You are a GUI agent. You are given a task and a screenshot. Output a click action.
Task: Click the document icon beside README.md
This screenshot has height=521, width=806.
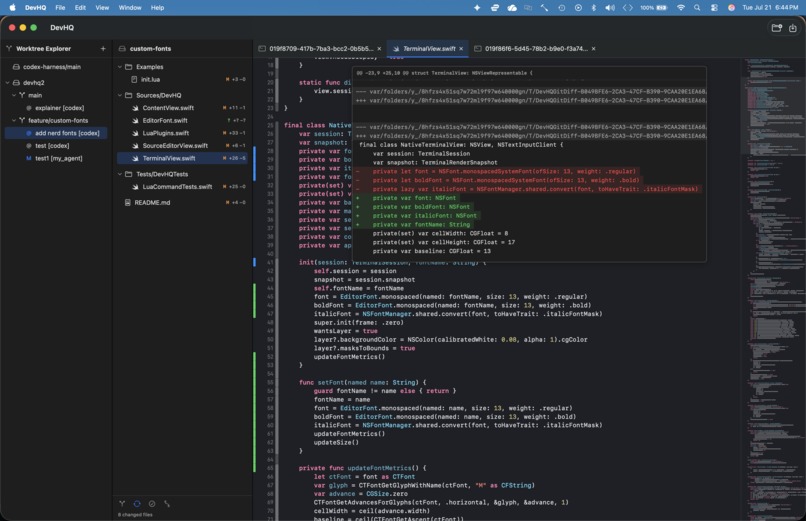pyautogui.click(x=127, y=202)
